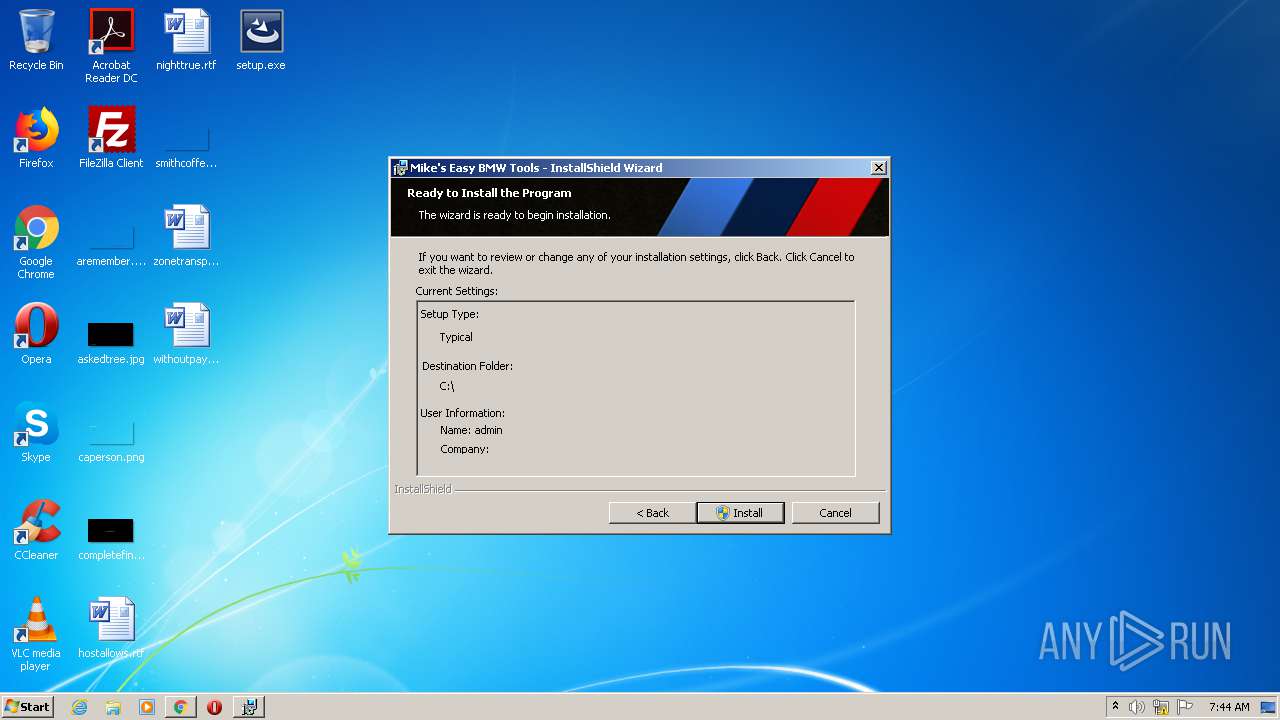
Task: Select setup.exe desktop icon
Action: [261, 41]
